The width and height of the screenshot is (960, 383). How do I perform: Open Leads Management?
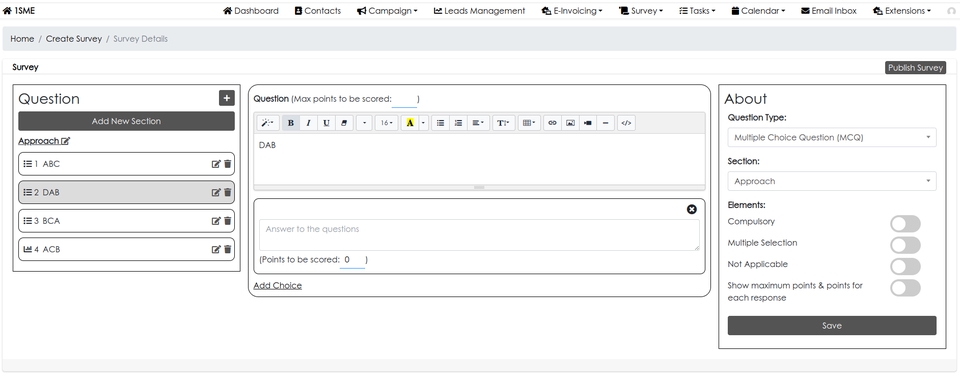pos(479,10)
